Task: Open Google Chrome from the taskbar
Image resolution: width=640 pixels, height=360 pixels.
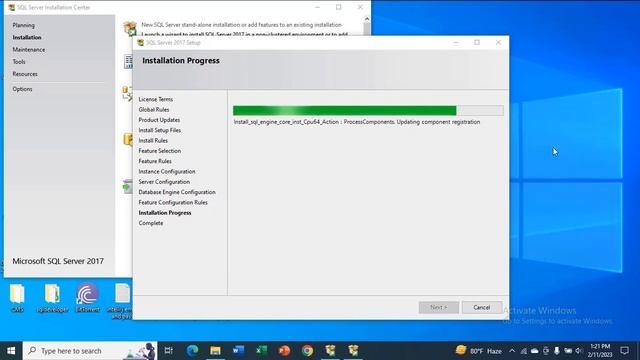Action: pos(307,351)
